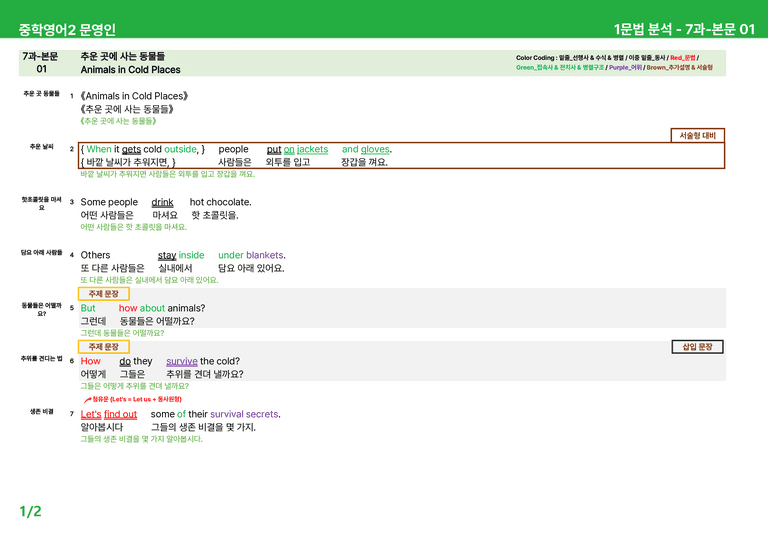Click the green word "inside"
Image resolution: width=768 pixels, height=543 pixels.
tap(191, 255)
